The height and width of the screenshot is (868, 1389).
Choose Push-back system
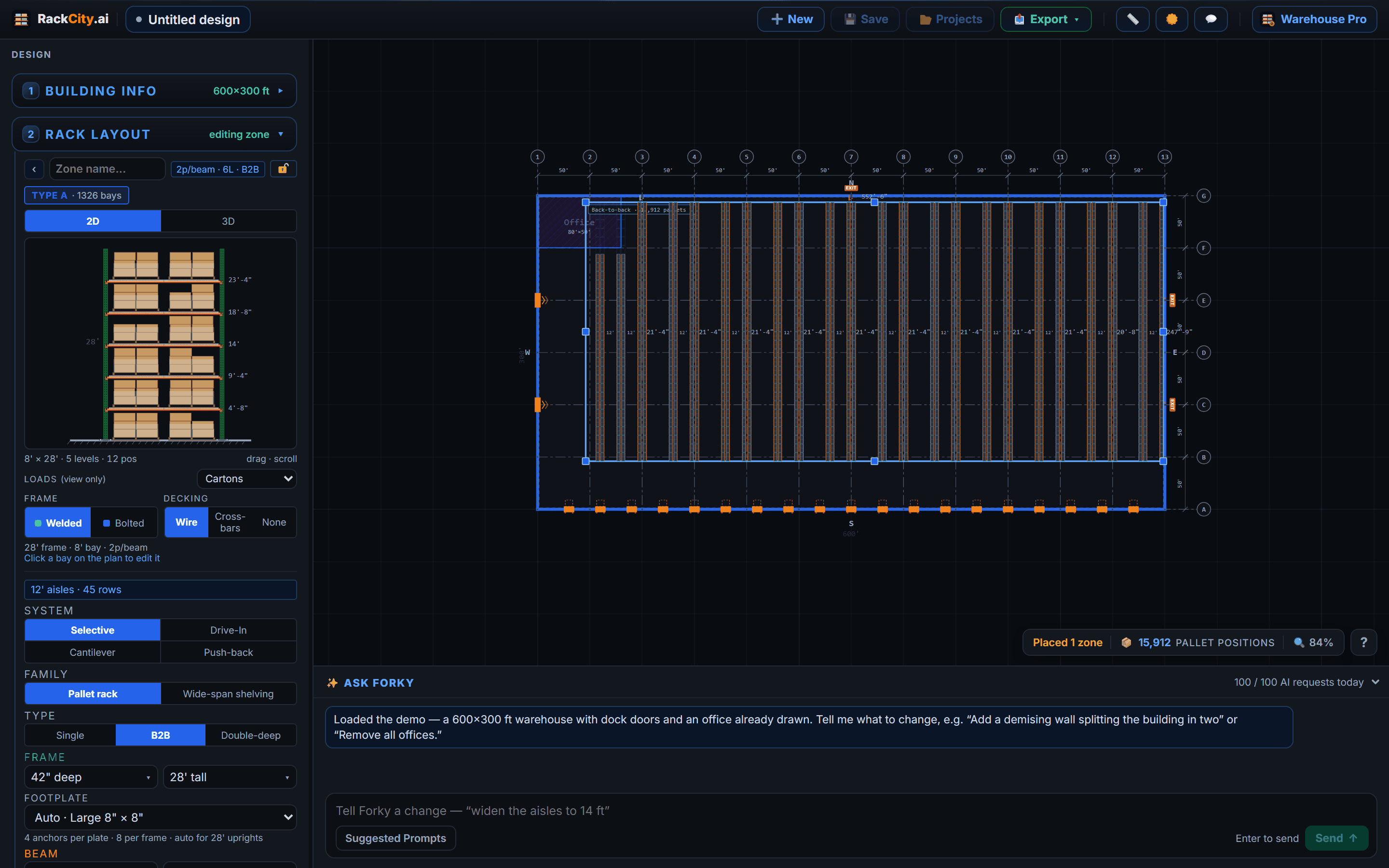click(x=229, y=652)
